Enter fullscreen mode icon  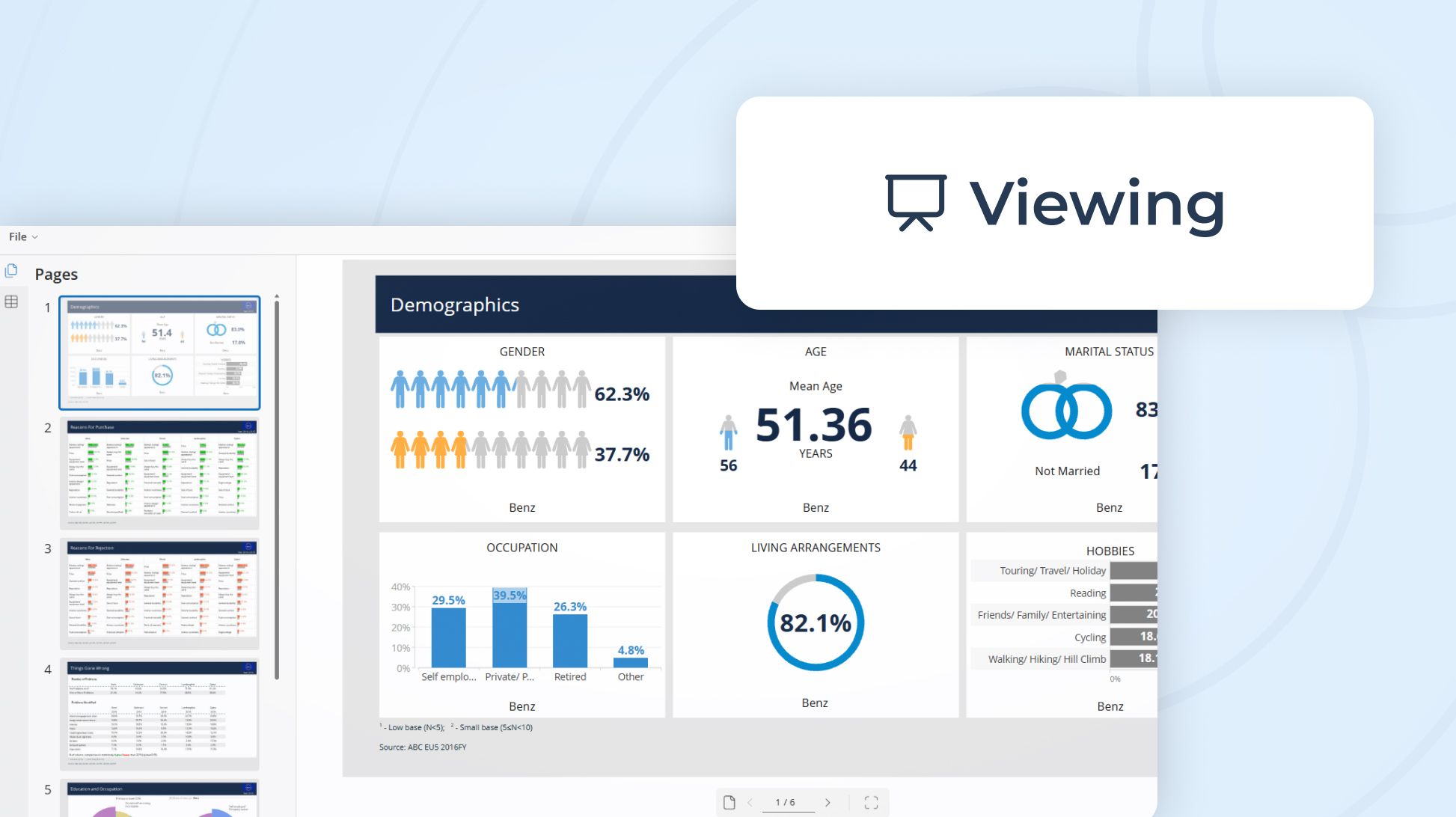[x=871, y=802]
